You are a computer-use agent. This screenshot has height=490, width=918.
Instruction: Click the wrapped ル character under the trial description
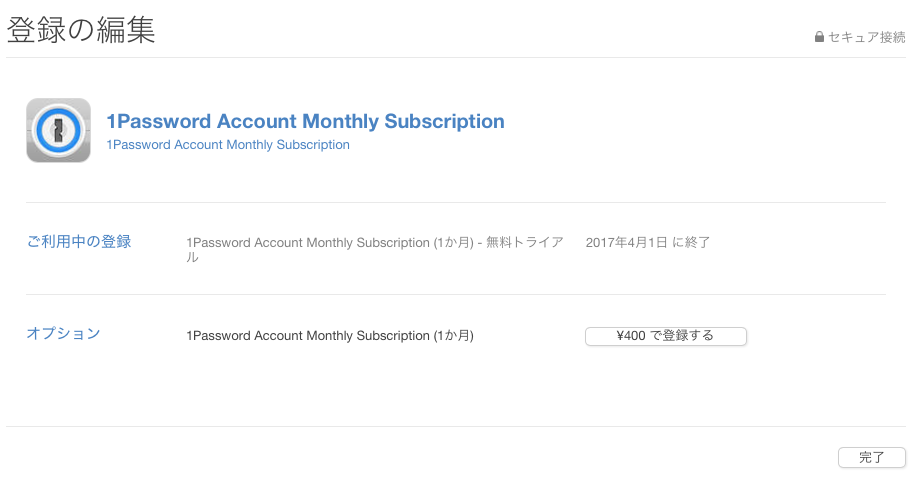(x=192, y=258)
